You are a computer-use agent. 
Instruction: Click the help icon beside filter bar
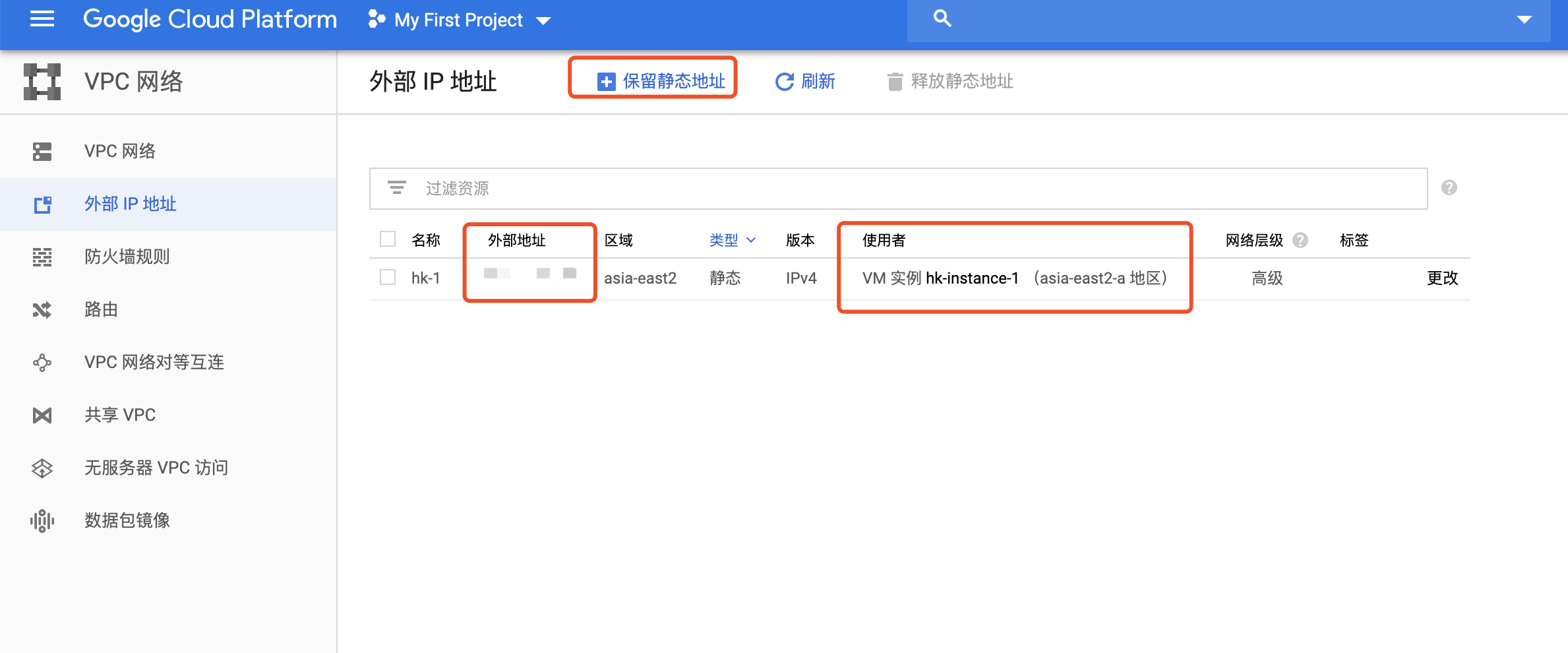1449,188
